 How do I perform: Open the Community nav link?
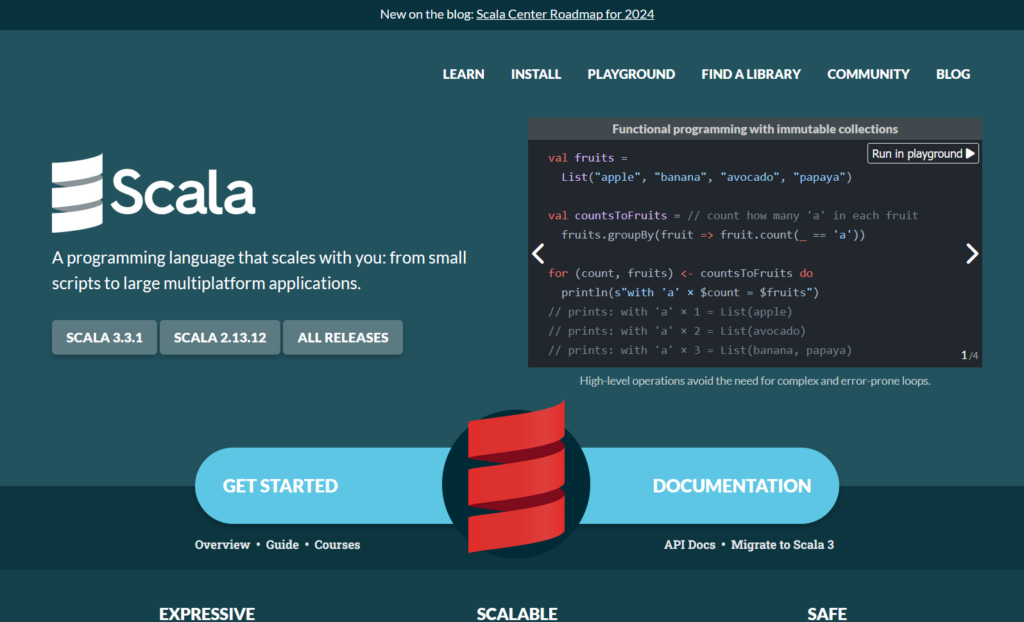point(868,74)
